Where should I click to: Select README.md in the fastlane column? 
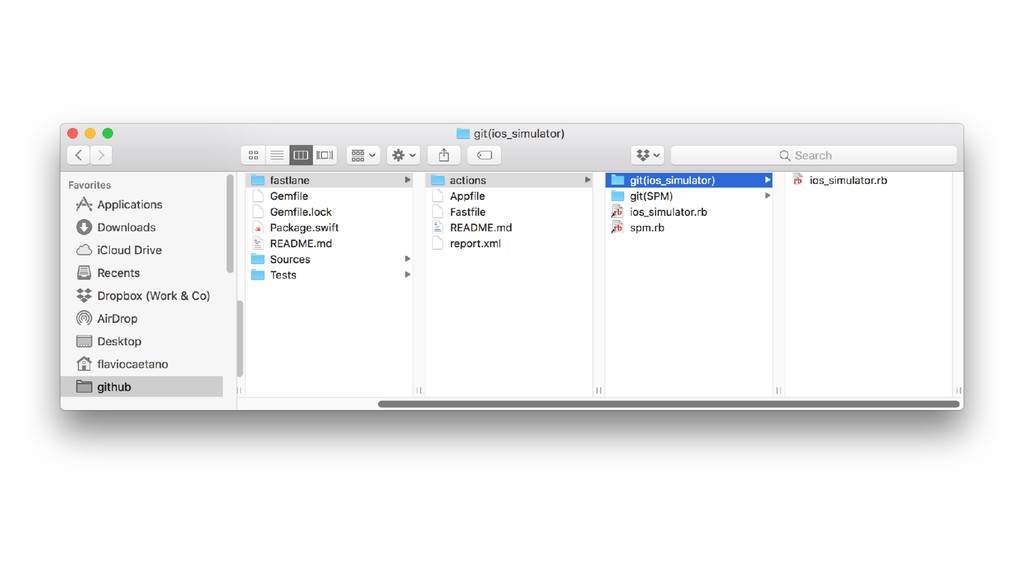point(509,227)
